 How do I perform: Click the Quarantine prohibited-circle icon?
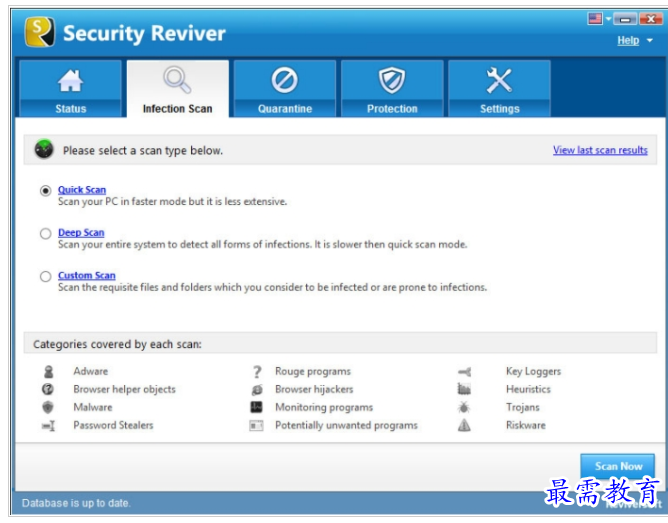click(285, 80)
